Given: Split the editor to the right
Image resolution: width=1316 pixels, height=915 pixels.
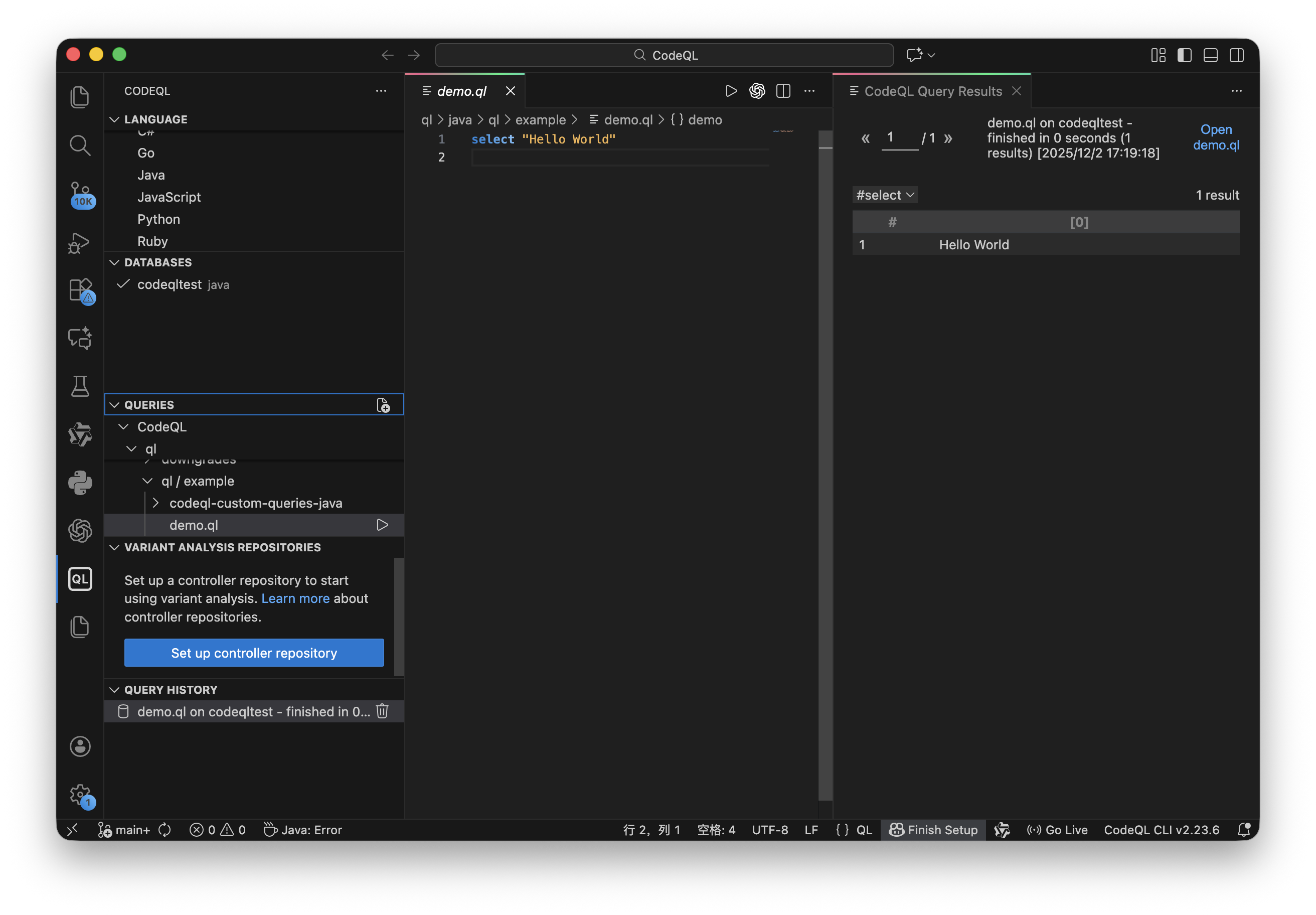Looking at the screenshot, I should pyautogui.click(x=783, y=91).
